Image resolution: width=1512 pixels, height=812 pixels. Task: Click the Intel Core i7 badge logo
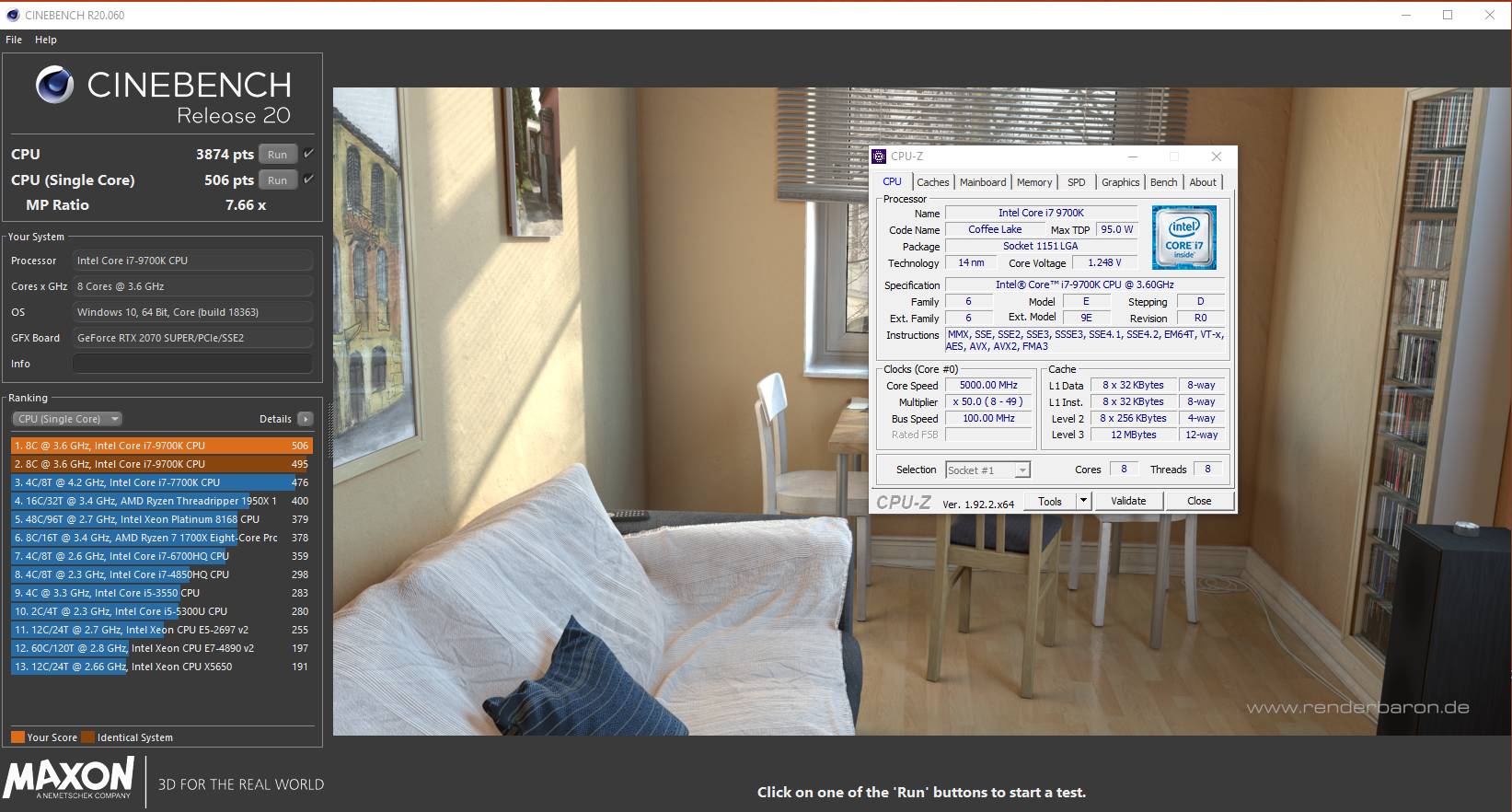tap(1184, 238)
